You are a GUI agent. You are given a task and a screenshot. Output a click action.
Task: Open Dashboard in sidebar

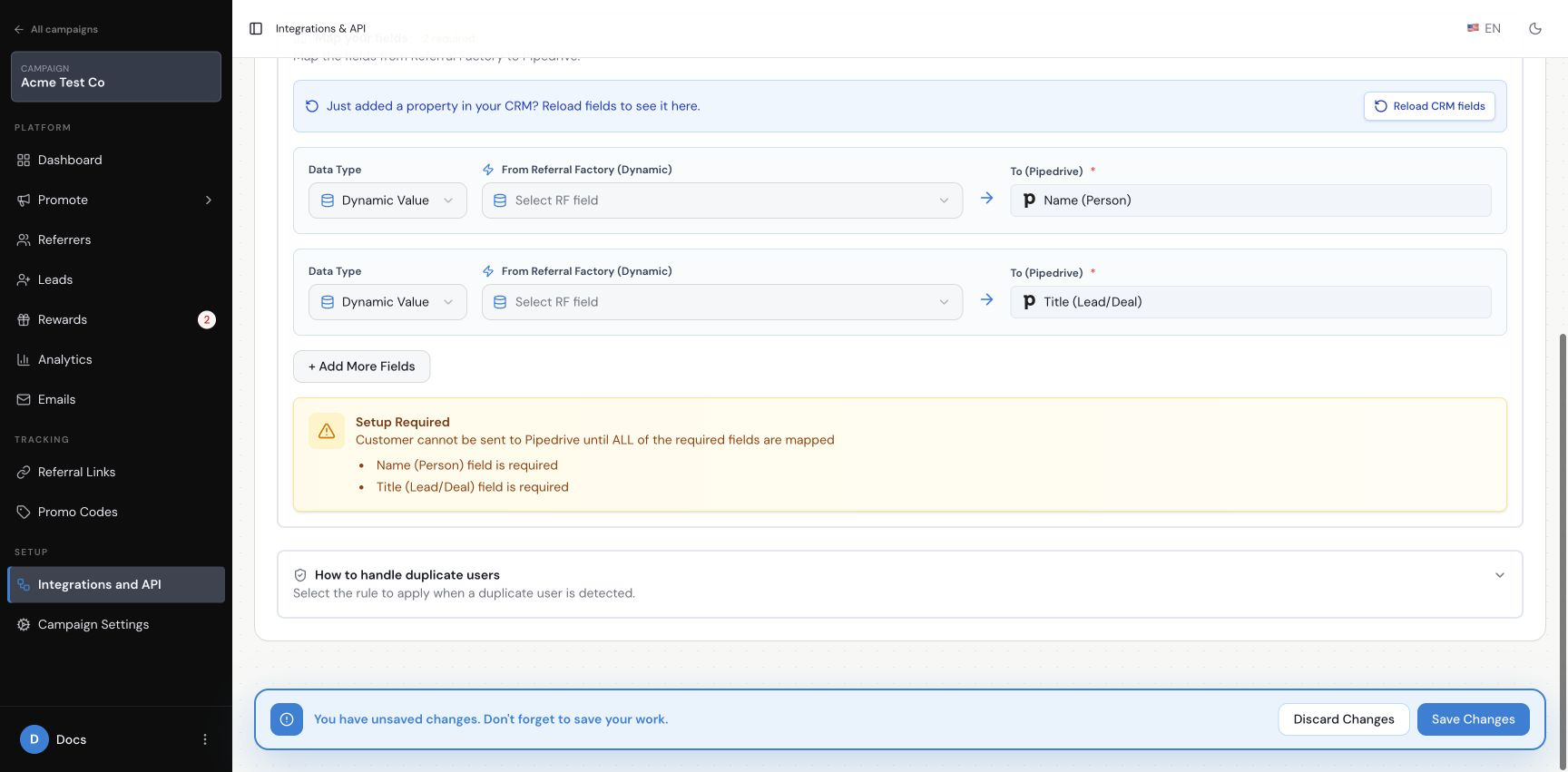116,160
